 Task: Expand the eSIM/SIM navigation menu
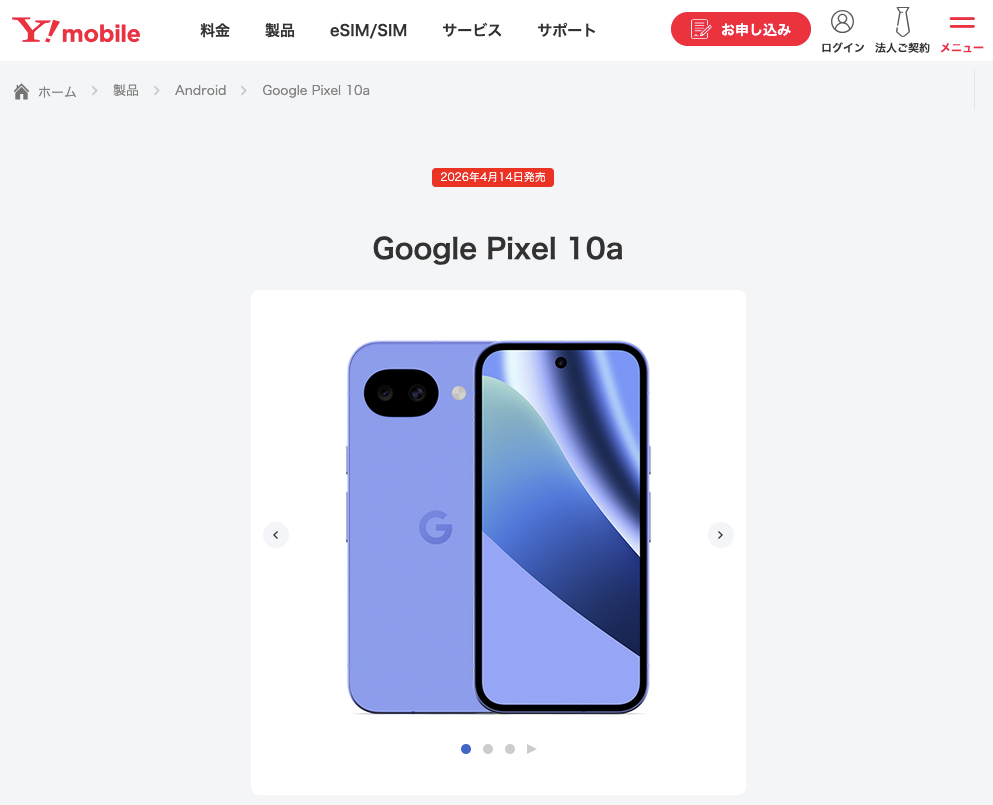(369, 30)
